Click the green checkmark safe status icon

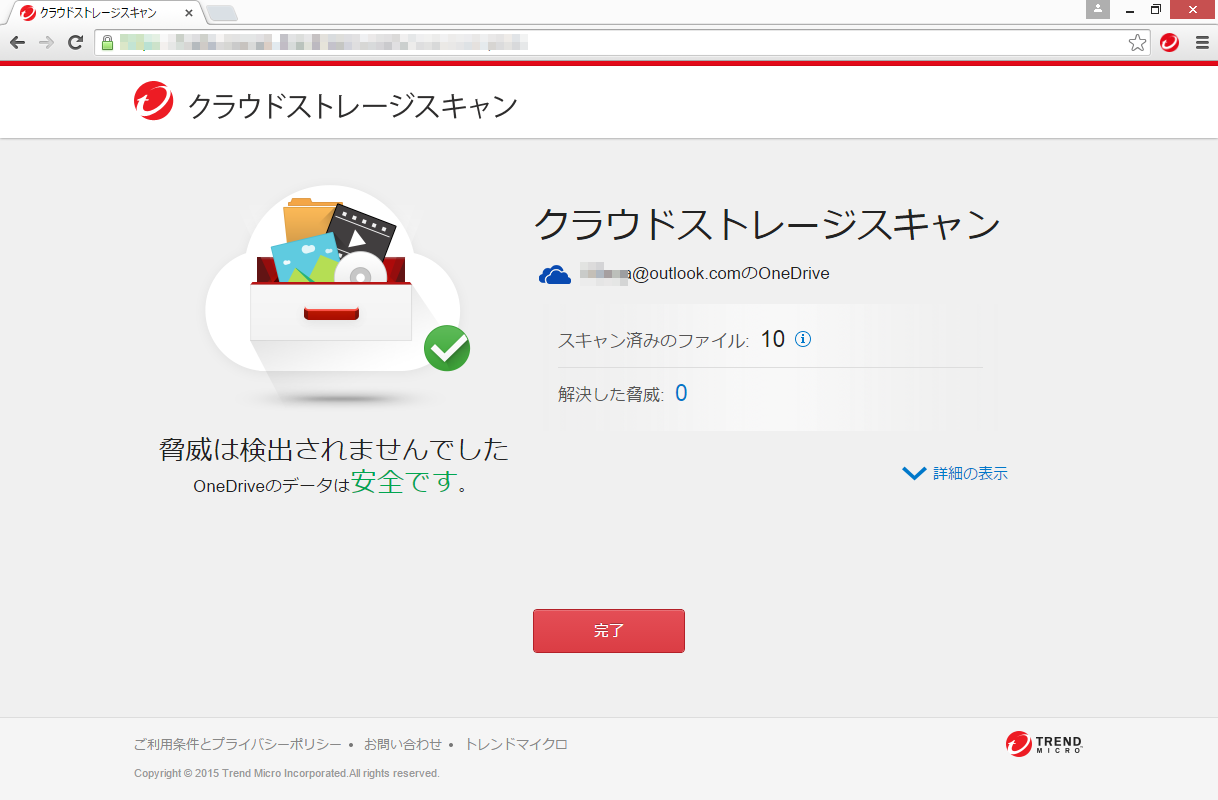[x=446, y=348]
